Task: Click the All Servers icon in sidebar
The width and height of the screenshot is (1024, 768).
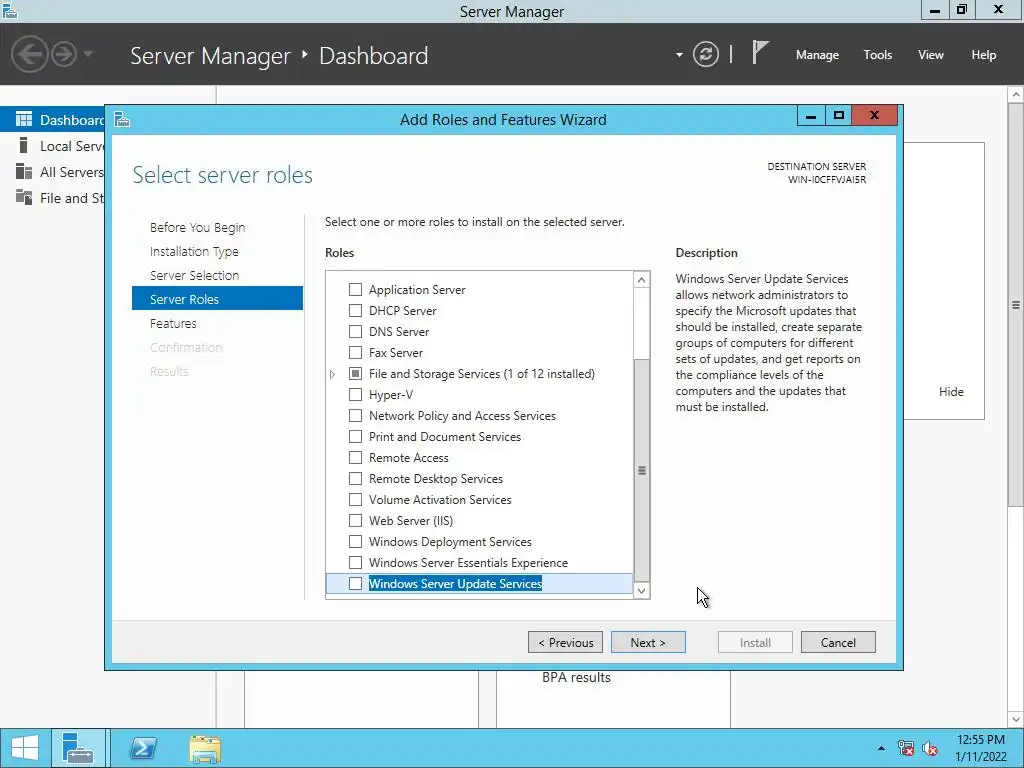Action: pyautogui.click(x=24, y=172)
